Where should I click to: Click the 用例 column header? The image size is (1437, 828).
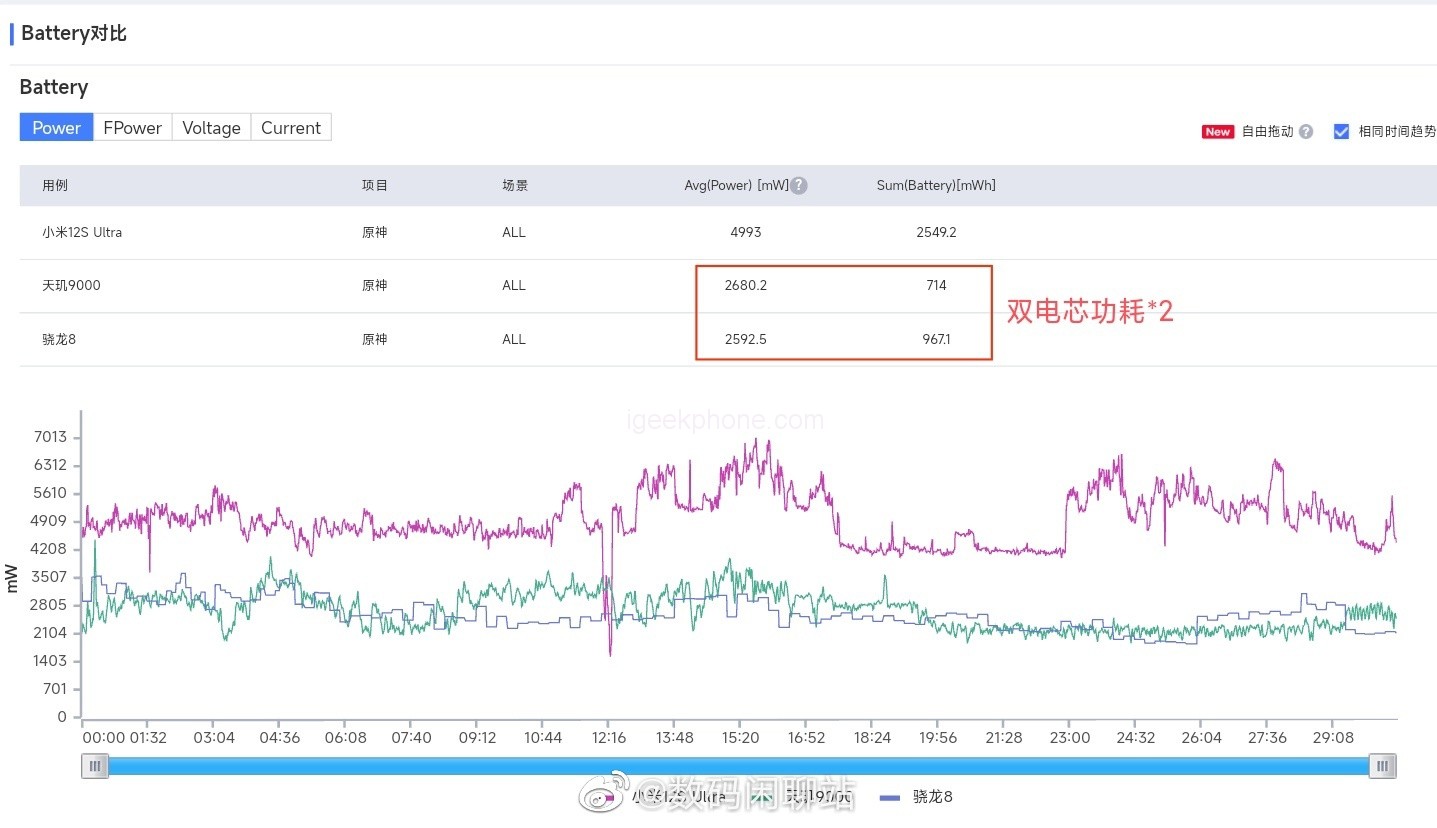(x=55, y=186)
